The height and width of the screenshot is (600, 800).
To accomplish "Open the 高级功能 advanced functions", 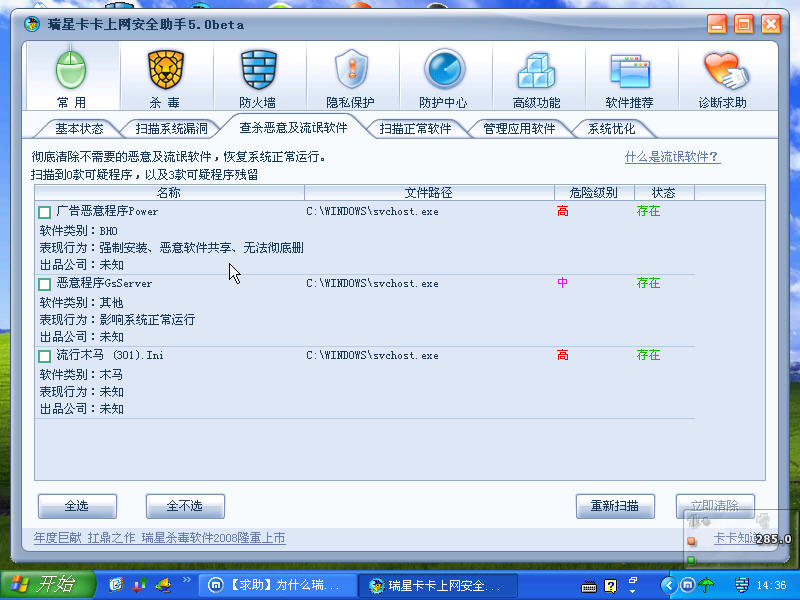I will (x=537, y=77).
